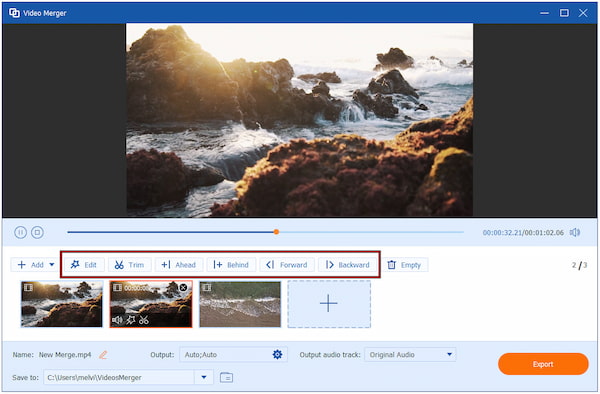Mute the preview volume speaker icon
The height and width of the screenshot is (394, 600).
(575, 232)
